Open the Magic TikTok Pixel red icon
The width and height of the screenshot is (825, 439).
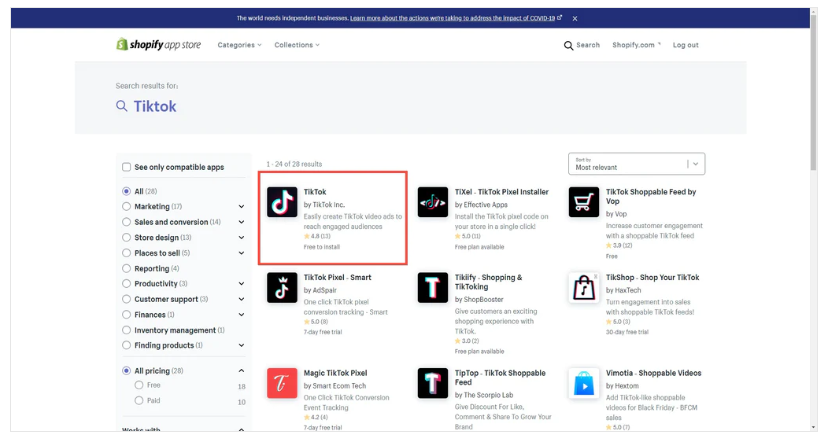tap(282, 383)
